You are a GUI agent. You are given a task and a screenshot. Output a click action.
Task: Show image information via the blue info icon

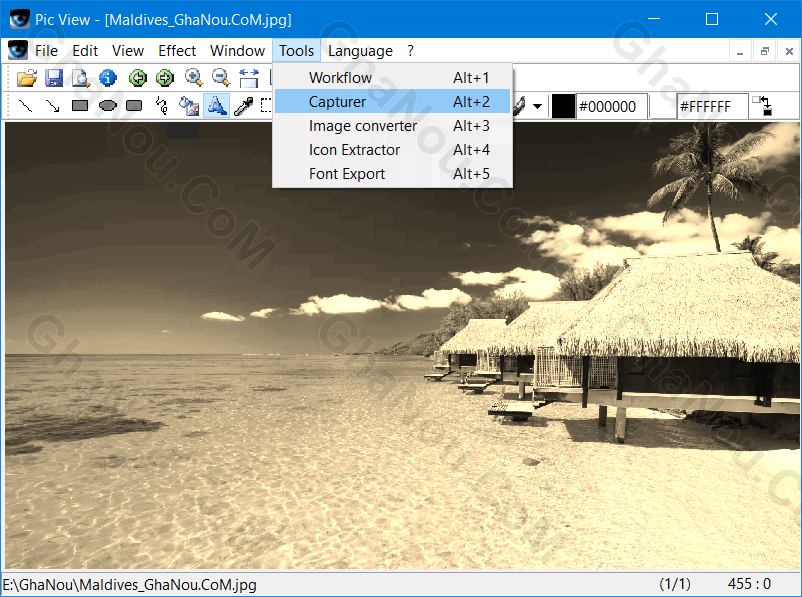[108, 78]
